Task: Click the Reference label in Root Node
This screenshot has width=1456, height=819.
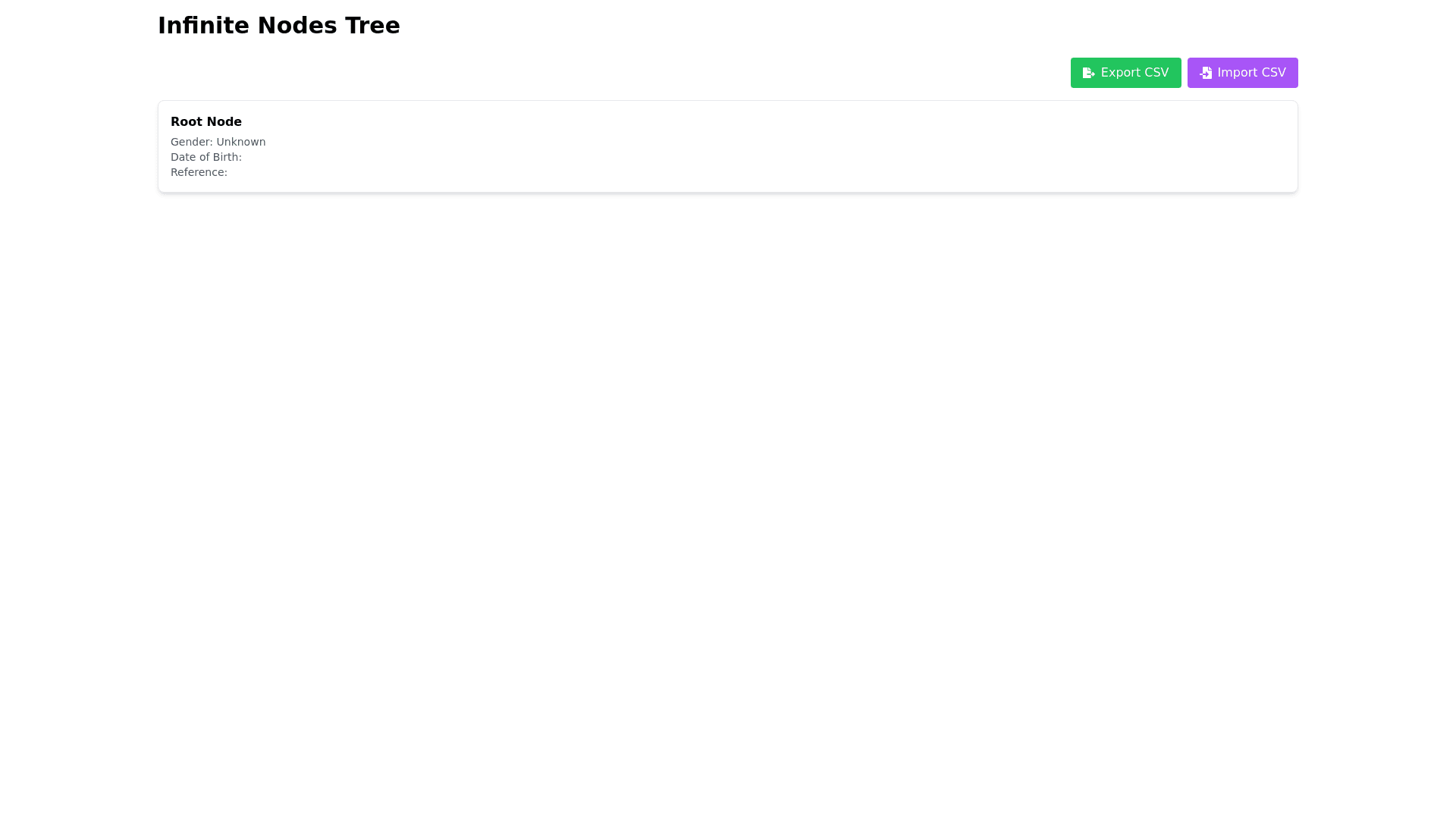Action: click(199, 172)
